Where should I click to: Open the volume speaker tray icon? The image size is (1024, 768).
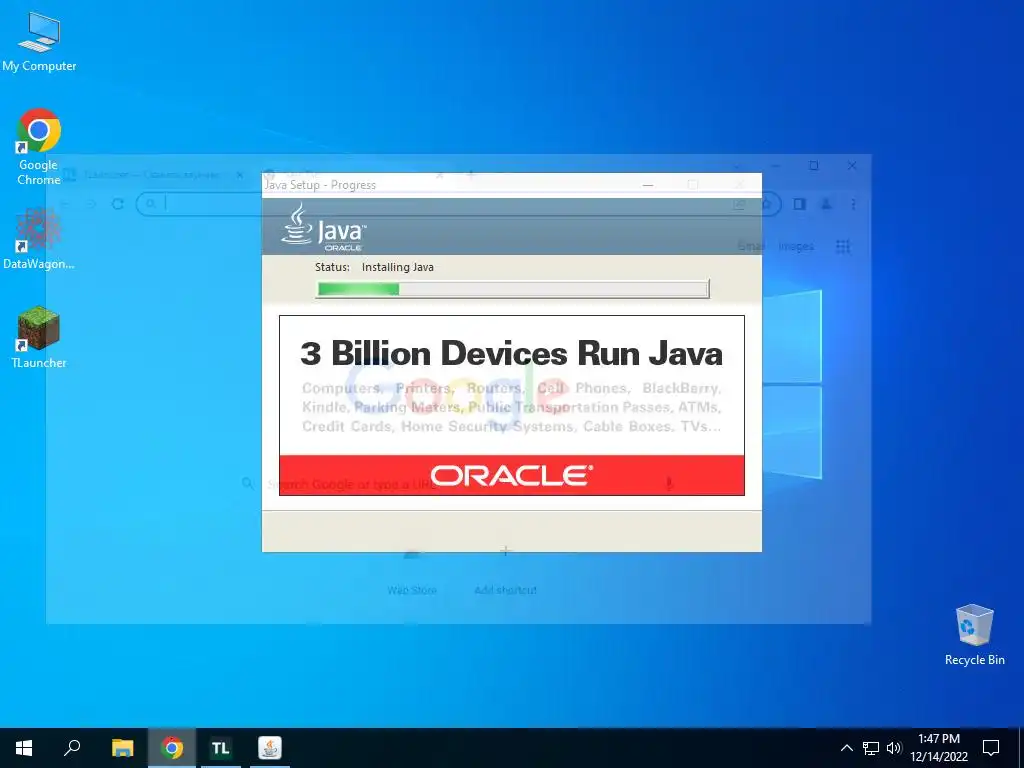894,748
